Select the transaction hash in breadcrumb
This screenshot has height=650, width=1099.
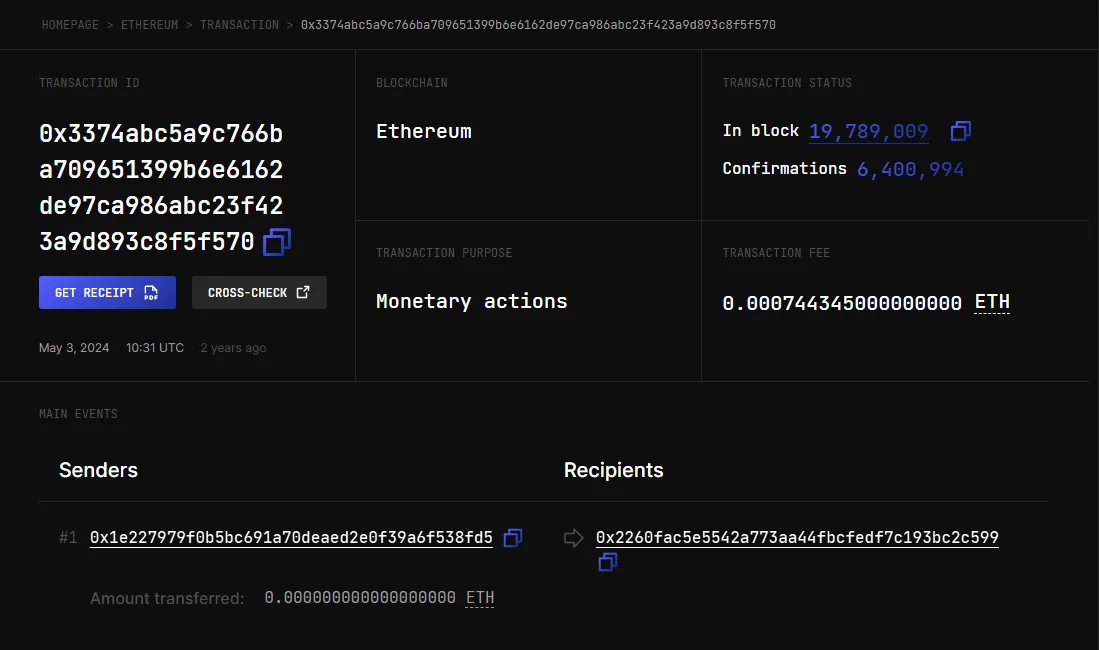538,25
